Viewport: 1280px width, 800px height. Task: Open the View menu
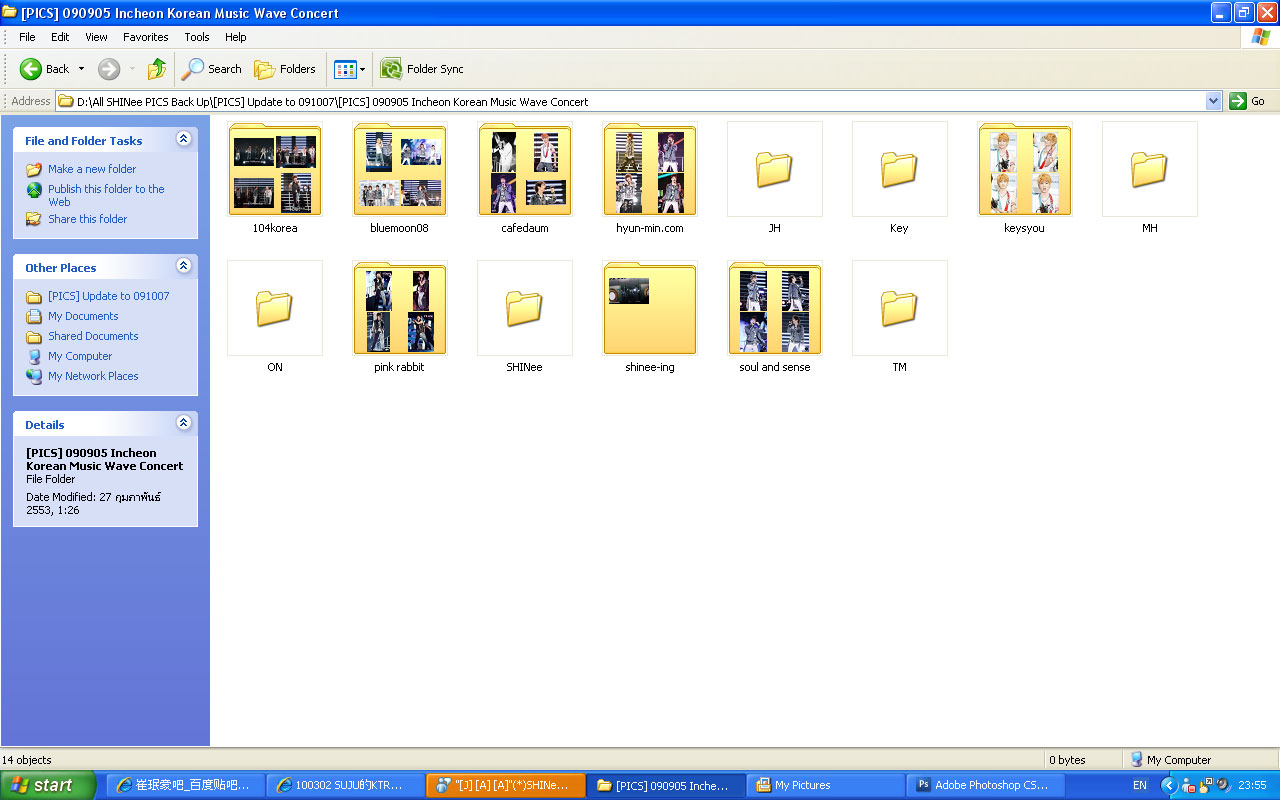96,37
